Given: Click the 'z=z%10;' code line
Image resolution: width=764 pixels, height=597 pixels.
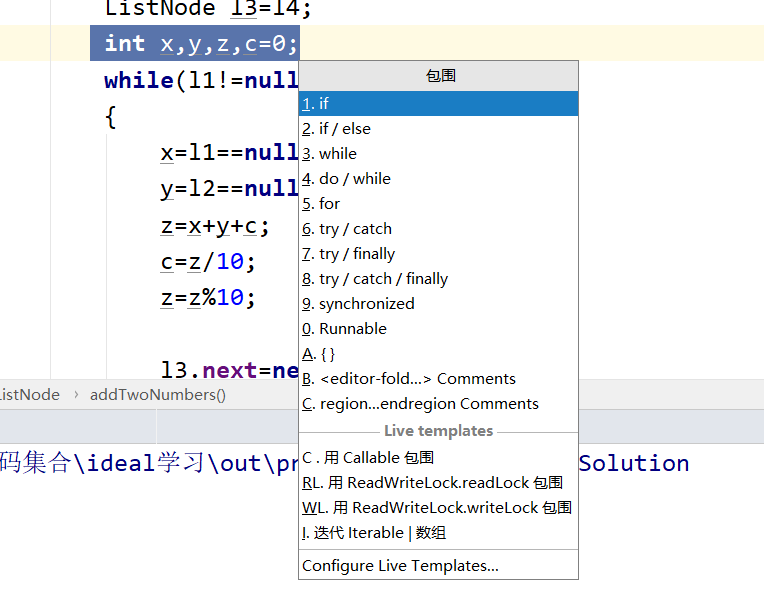Looking at the screenshot, I should 208,297.
